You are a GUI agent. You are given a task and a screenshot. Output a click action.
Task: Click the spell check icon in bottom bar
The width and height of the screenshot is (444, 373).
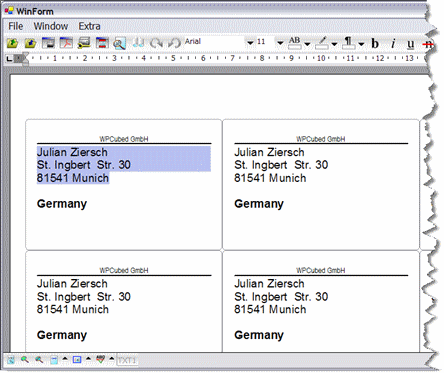[100, 359]
